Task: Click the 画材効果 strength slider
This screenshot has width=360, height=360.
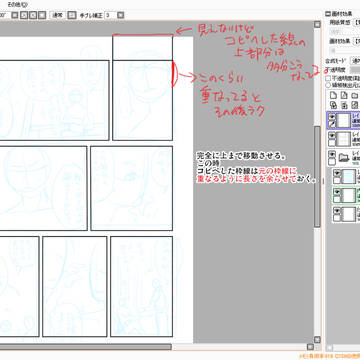Action: point(345,51)
